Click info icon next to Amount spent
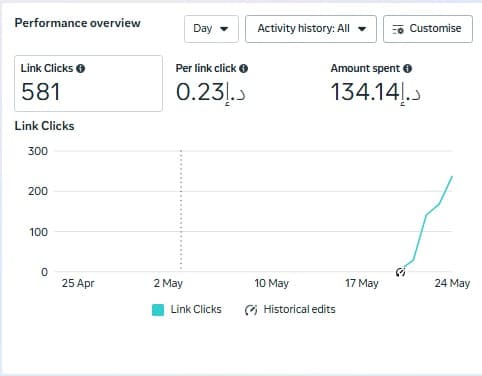 [x=407, y=68]
